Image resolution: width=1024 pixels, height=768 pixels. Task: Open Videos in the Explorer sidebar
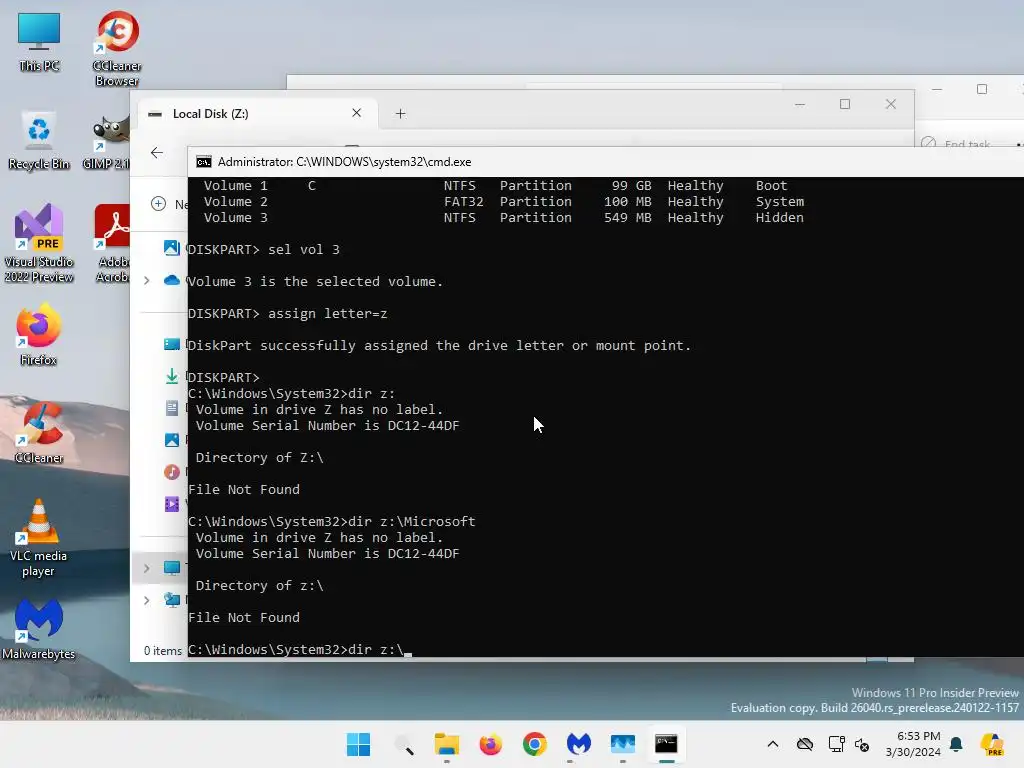172,504
